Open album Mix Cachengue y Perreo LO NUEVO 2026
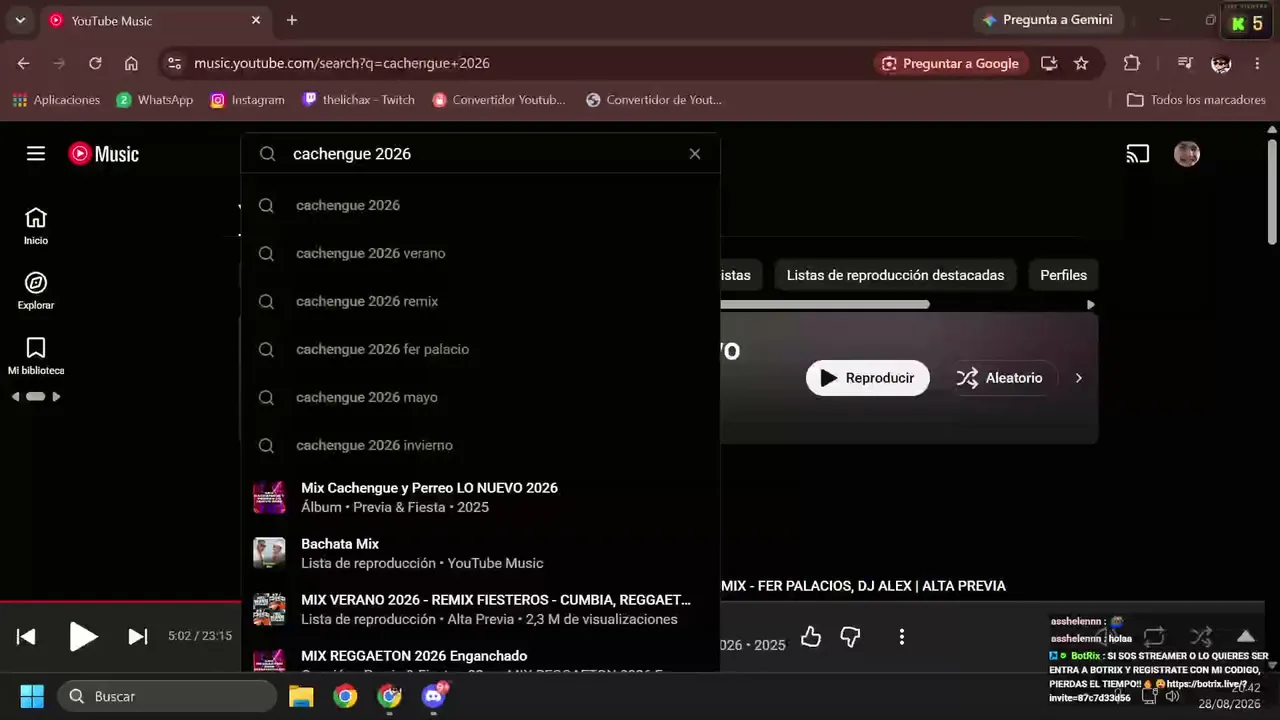 [480, 497]
